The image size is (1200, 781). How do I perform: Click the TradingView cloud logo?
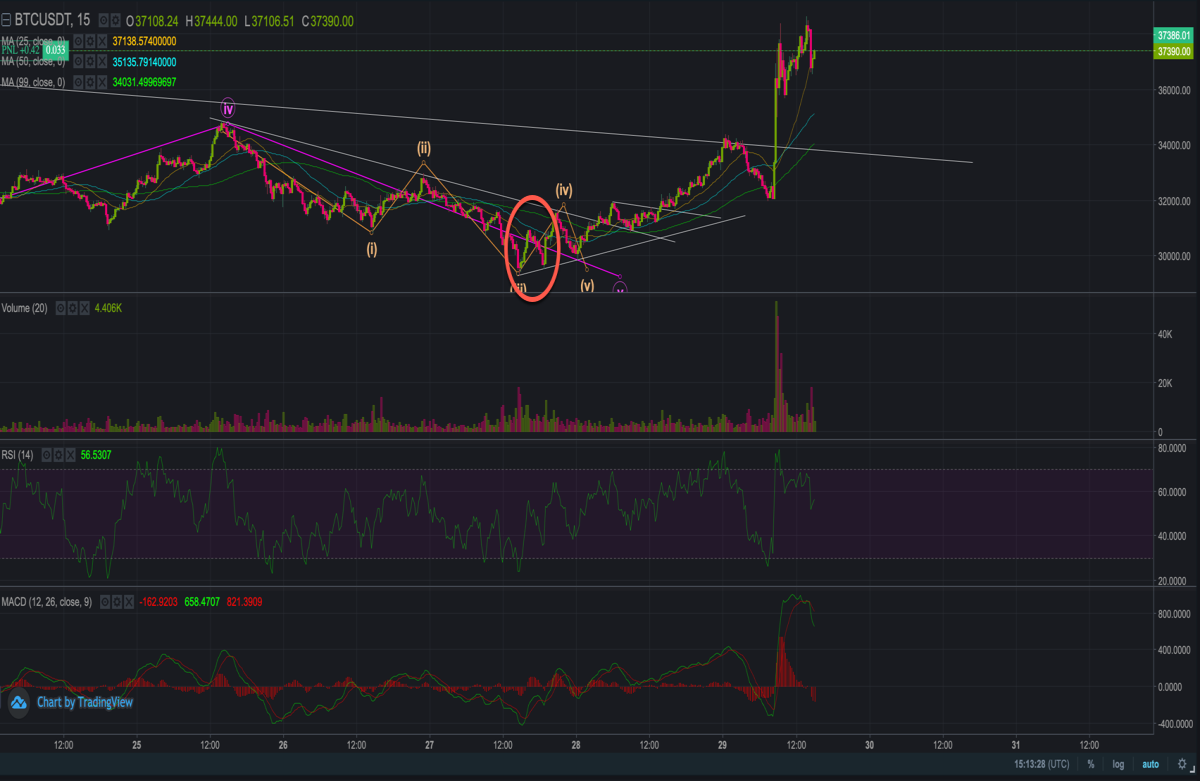coord(18,704)
